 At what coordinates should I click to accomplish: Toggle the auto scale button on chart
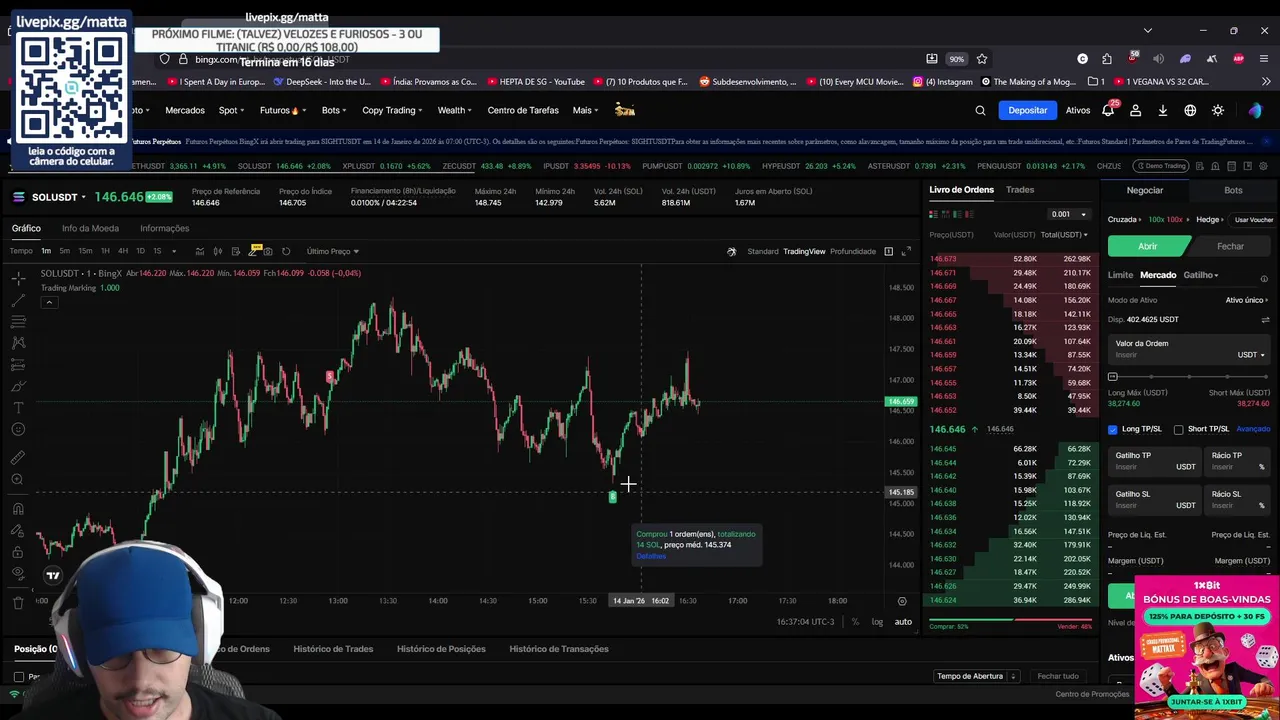click(x=903, y=622)
